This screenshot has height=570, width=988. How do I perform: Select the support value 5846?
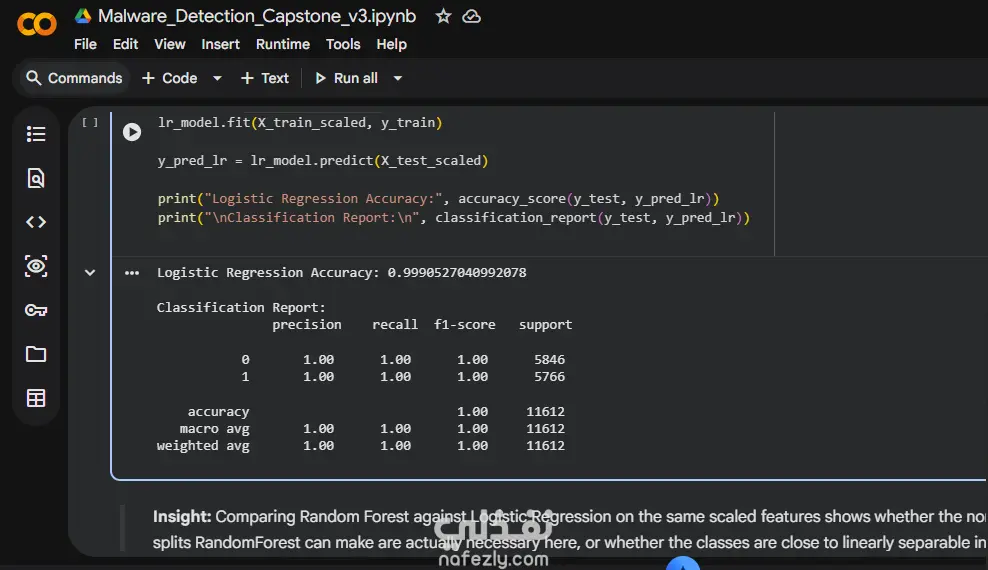[x=549, y=360]
